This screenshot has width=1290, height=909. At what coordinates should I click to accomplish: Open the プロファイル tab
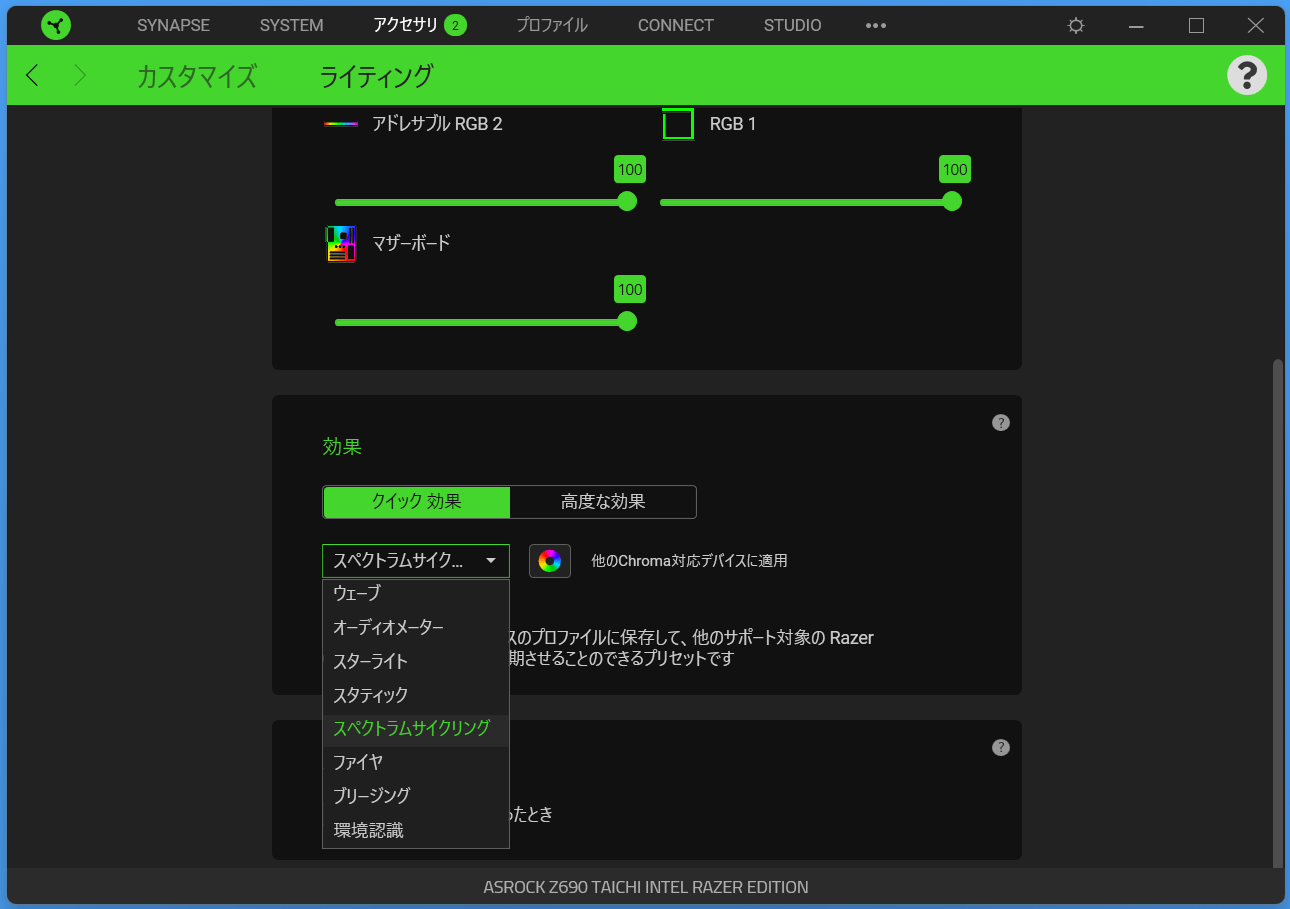click(552, 26)
